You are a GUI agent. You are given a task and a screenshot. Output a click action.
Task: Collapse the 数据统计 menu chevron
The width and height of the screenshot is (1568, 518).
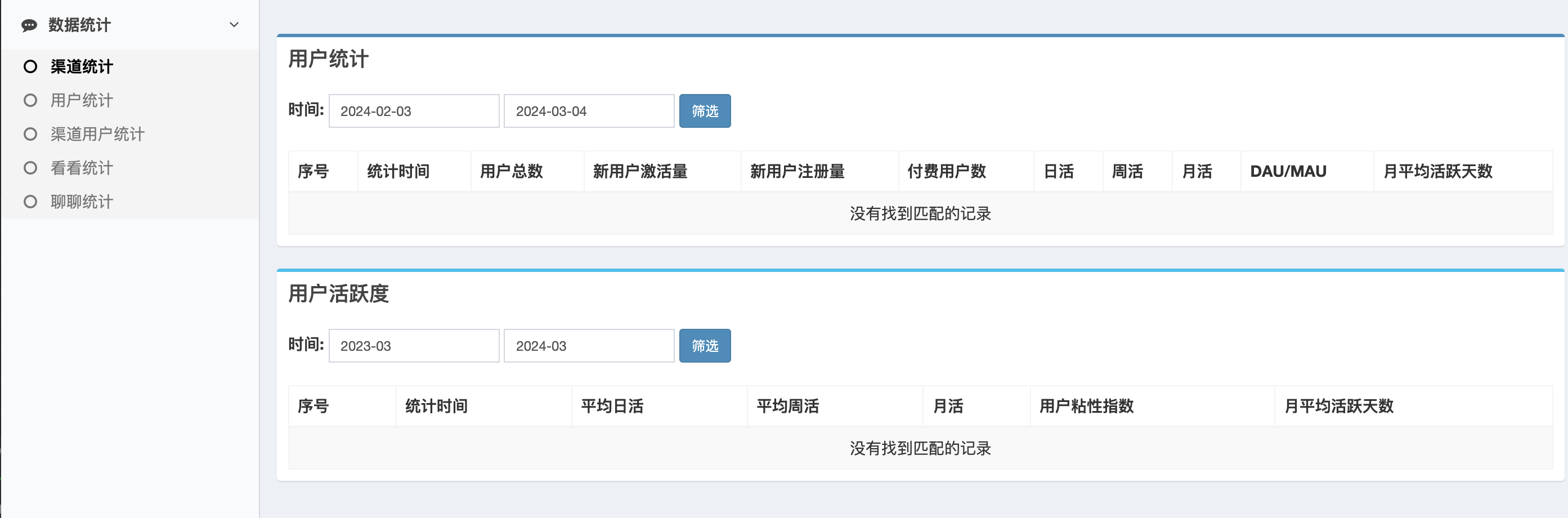[234, 25]
